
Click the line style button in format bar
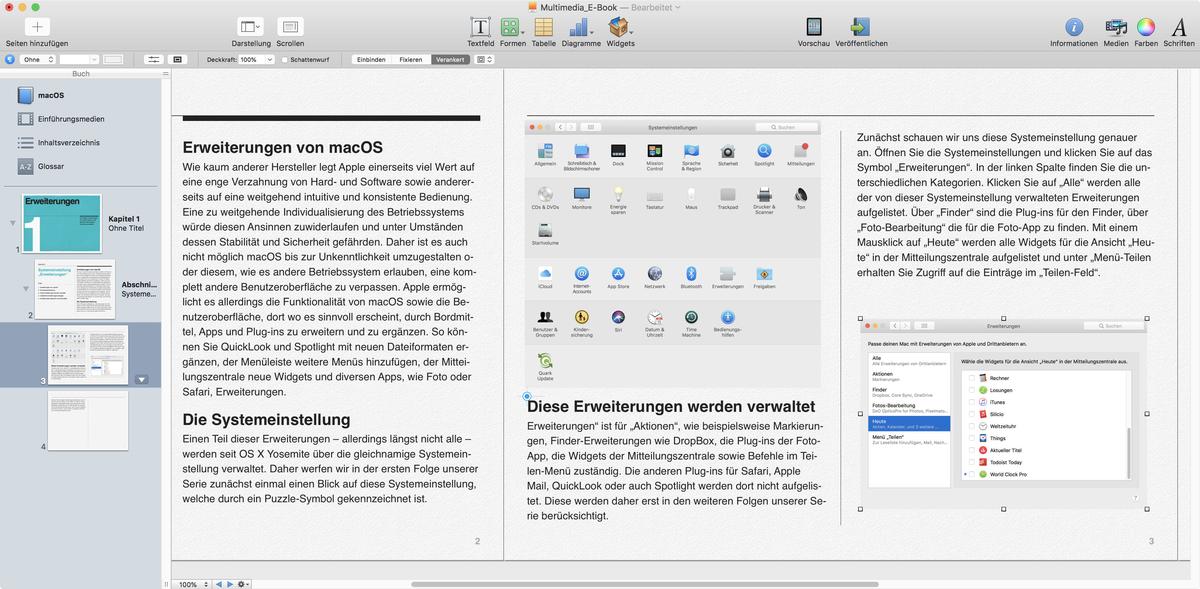[153, 59]
